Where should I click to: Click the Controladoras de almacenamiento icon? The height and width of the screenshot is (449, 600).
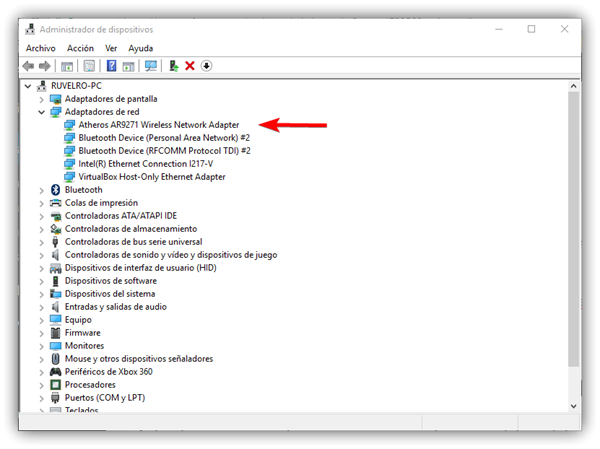55,229
